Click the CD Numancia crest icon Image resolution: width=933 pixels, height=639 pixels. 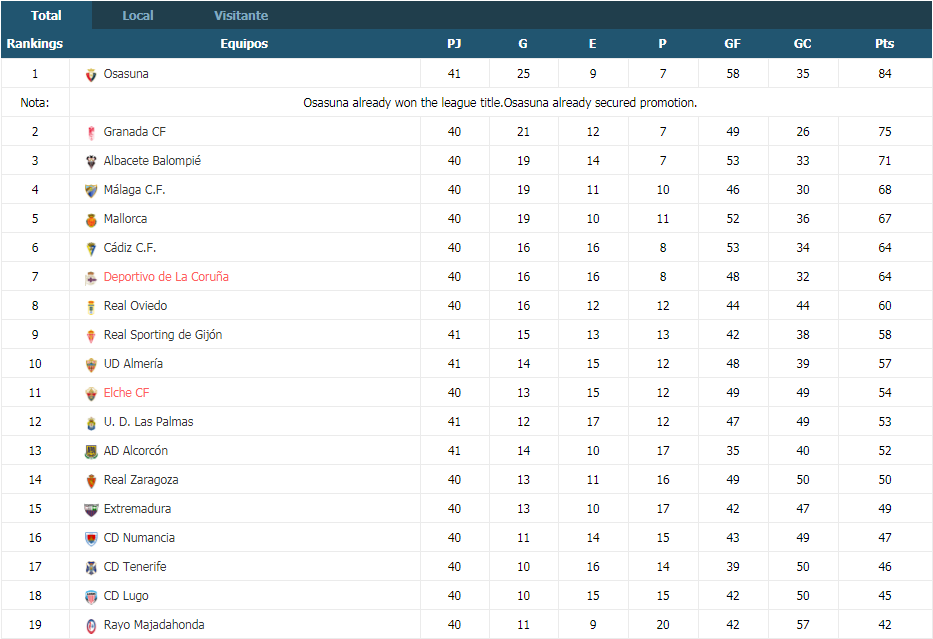click(91, 538)
